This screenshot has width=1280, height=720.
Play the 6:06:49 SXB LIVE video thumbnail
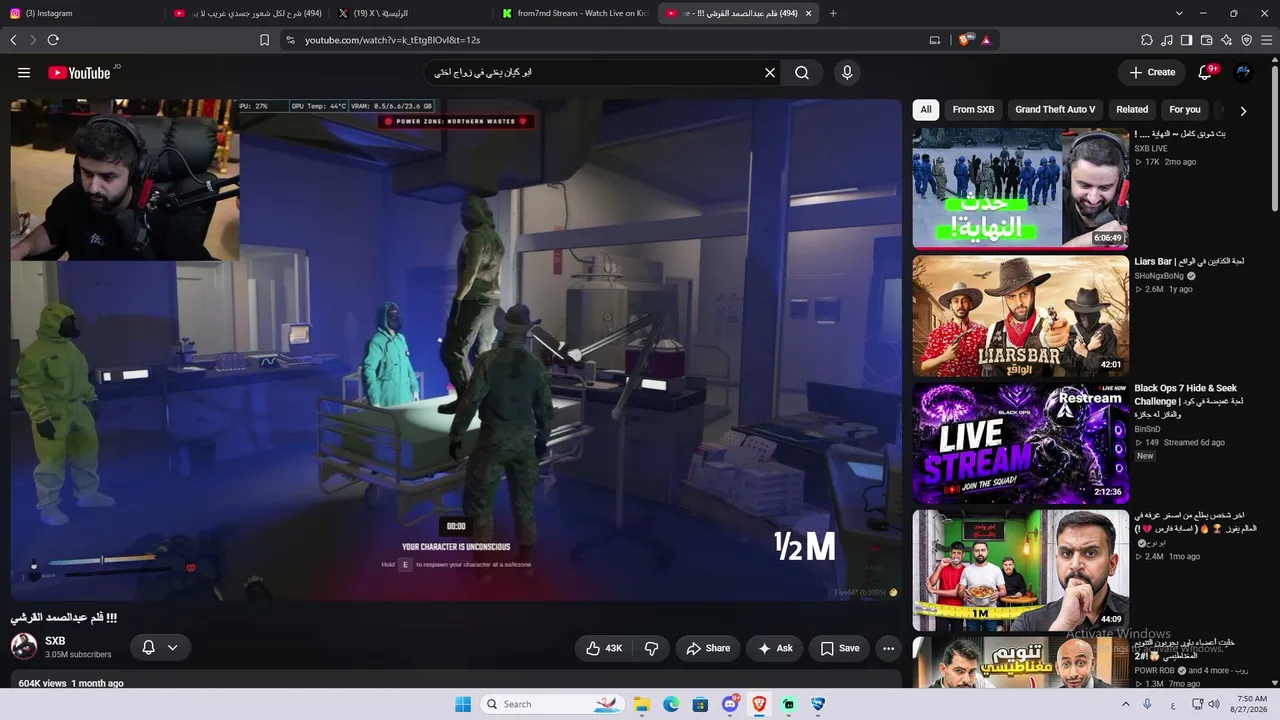click(x=1020, y=188)
